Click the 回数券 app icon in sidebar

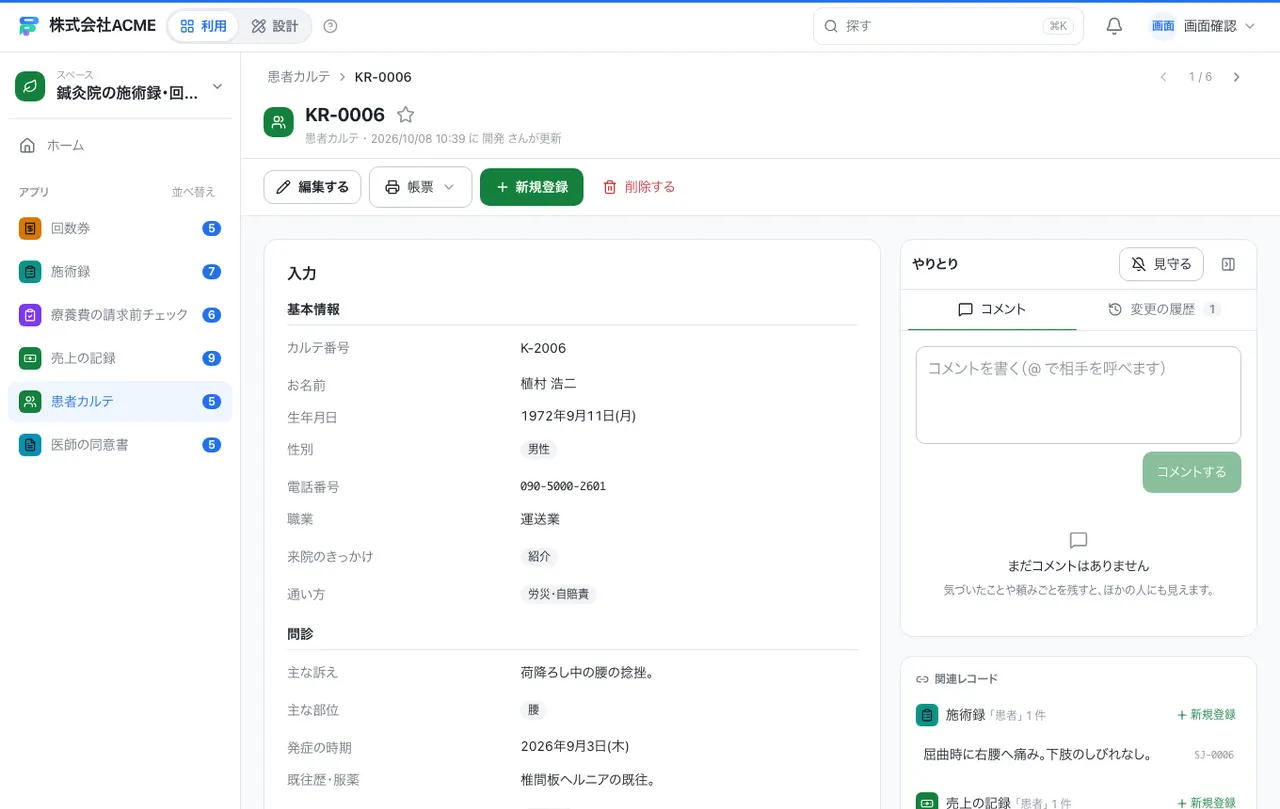coord(30,228)
